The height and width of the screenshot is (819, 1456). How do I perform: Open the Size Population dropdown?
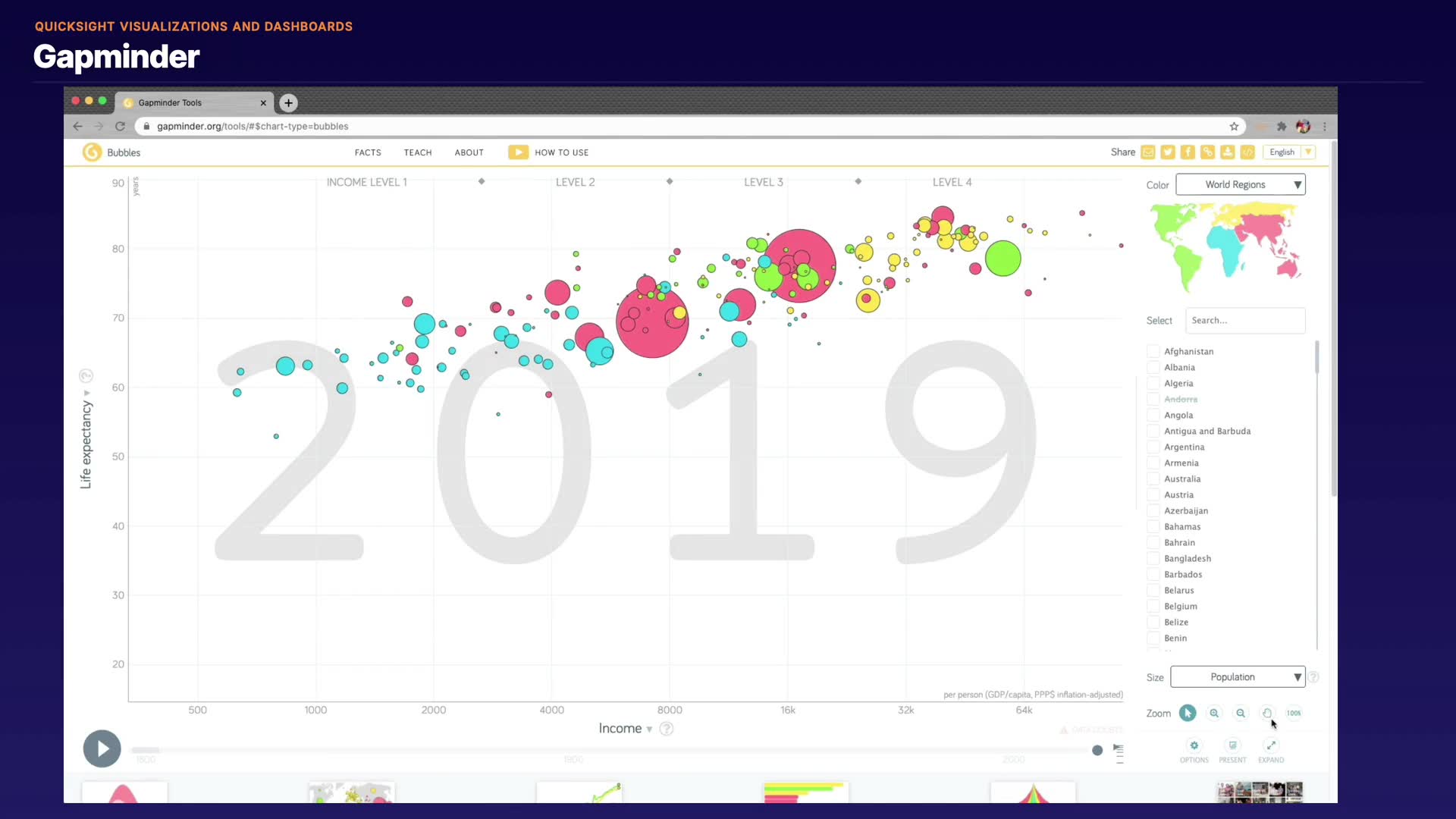click(x=1237, y=676)
